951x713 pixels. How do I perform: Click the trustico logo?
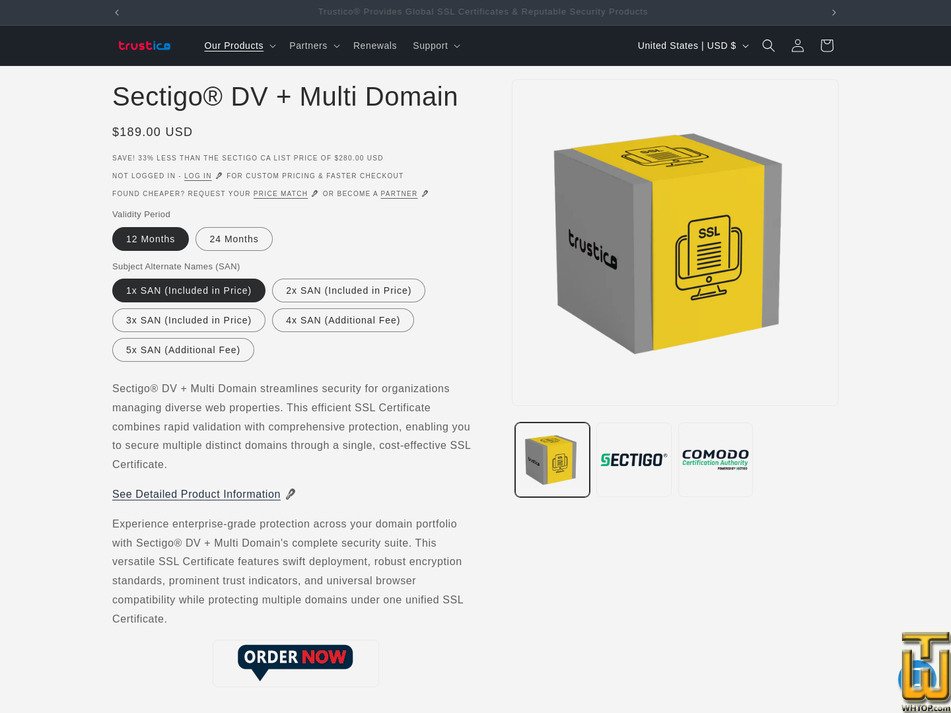[x=143, y=45]
